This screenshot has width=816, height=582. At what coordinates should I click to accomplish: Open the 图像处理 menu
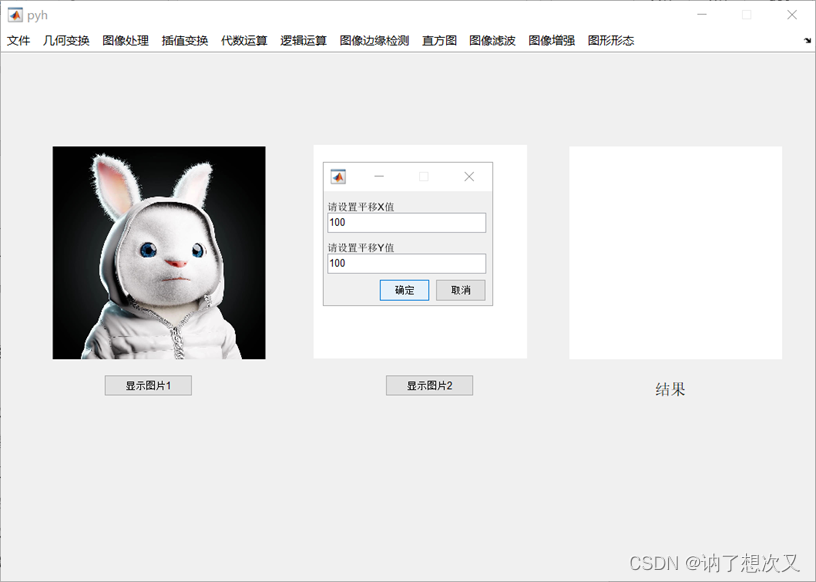point(125,41)
